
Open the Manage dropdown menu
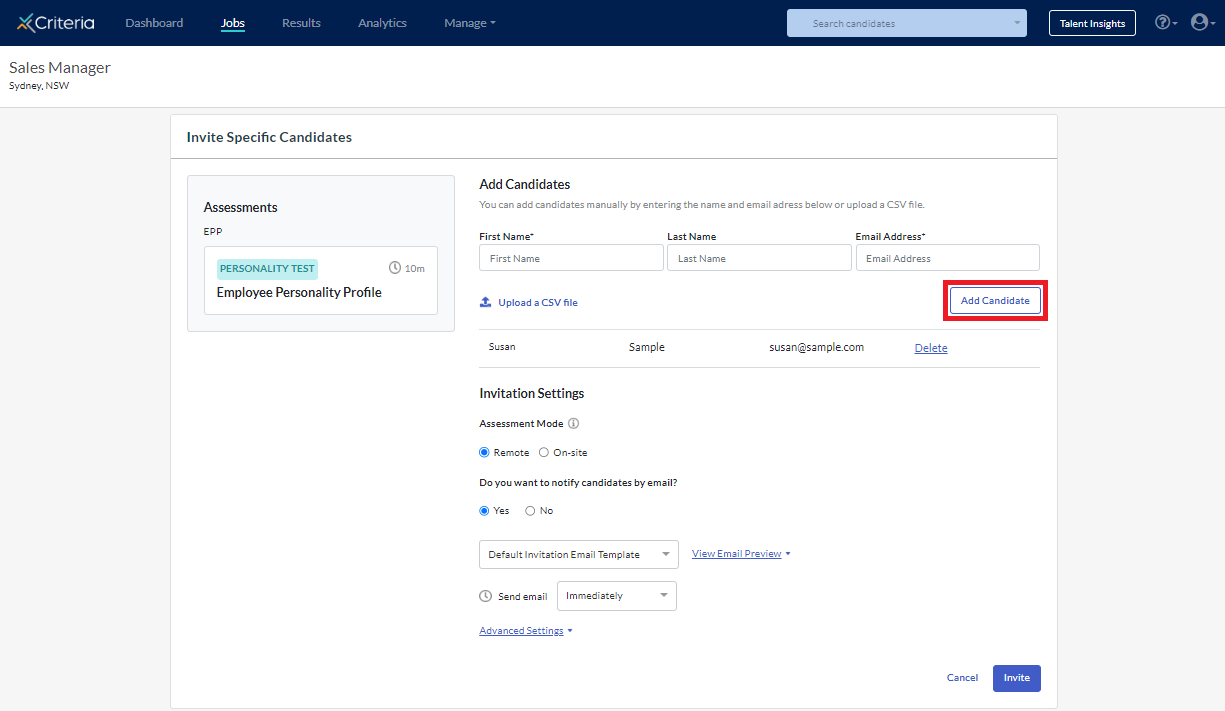470,23
